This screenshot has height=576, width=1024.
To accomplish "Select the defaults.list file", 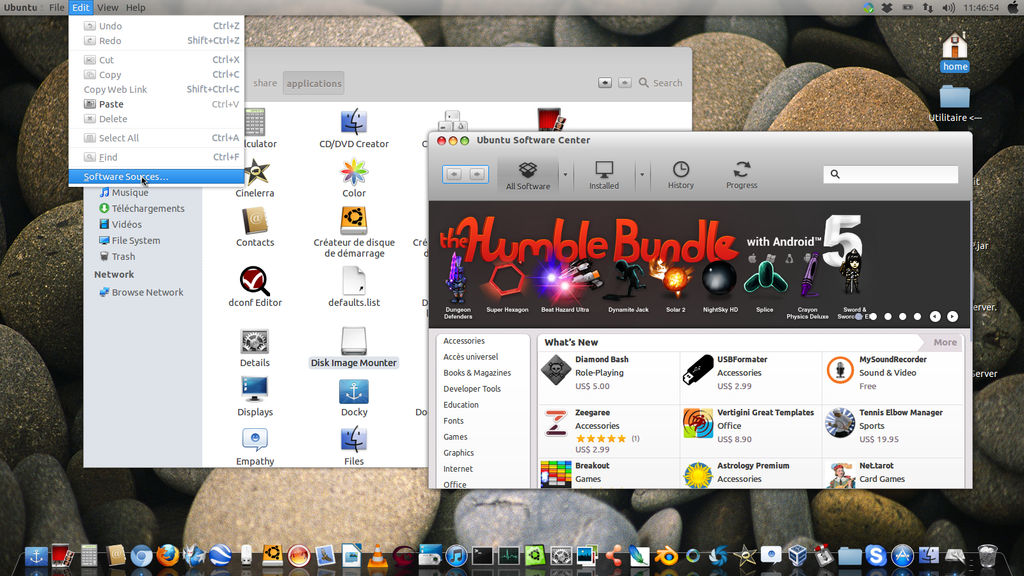I will (354, 287).
